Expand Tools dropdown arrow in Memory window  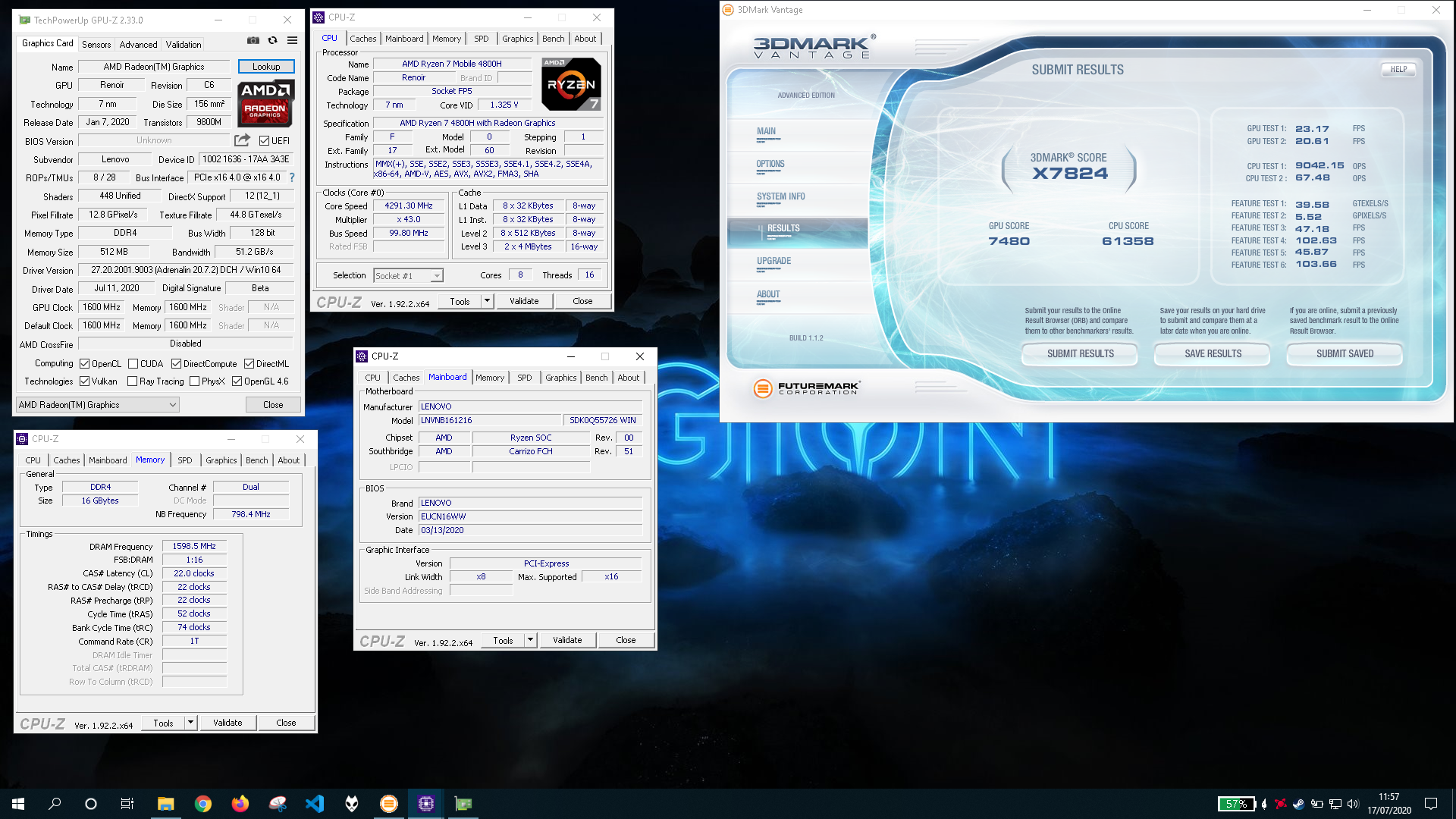[190, 723]
